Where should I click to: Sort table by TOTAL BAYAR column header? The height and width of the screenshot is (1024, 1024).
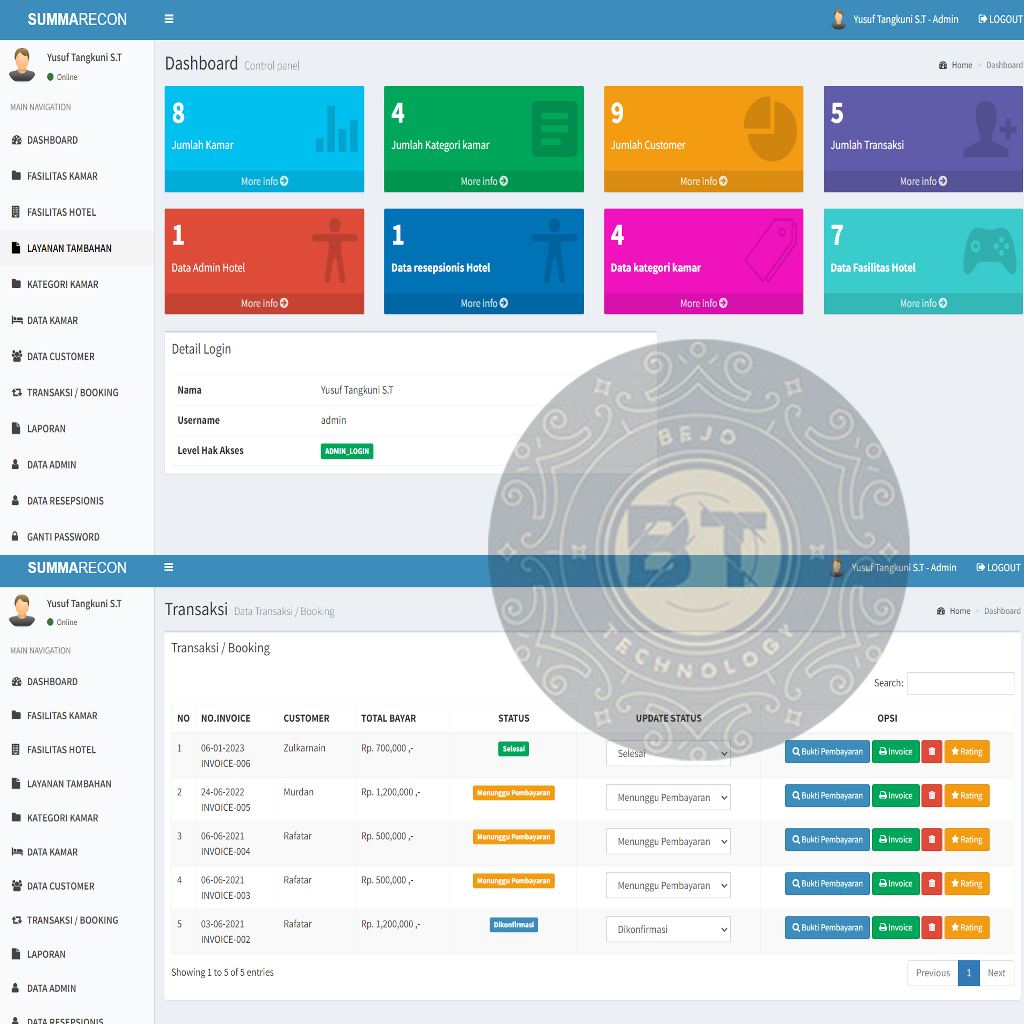(389, 718)
